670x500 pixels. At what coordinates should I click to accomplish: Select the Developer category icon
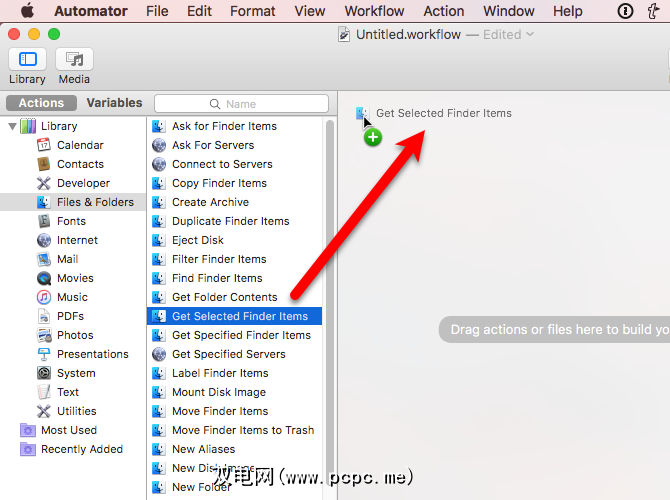pos(44,183)
